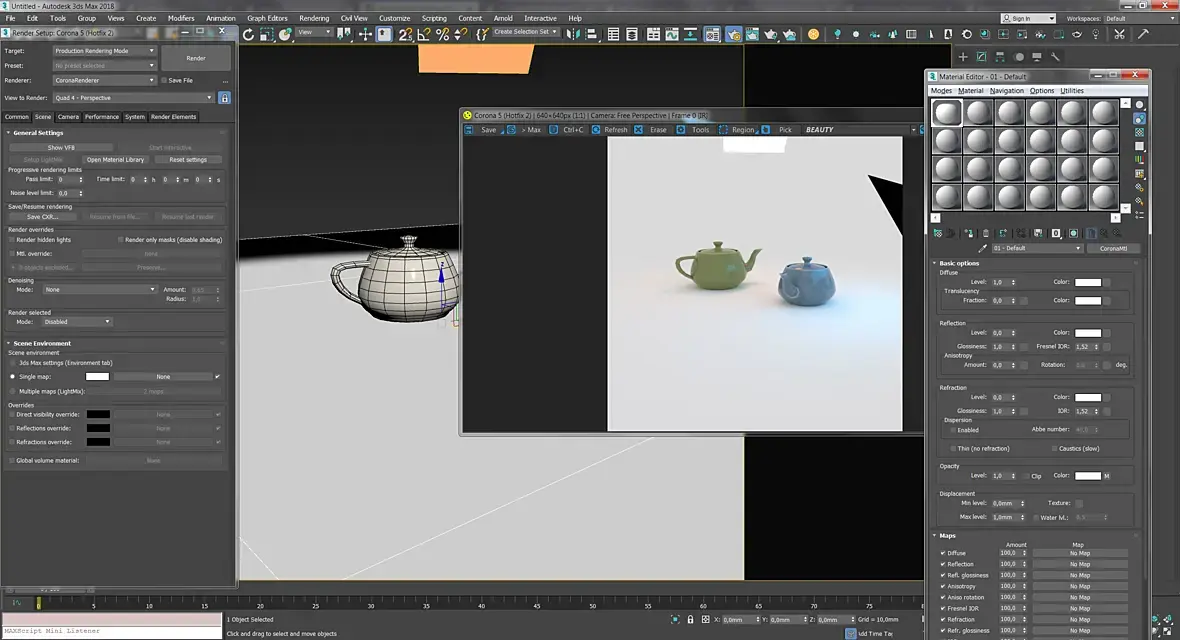Enable the Save File checkbox
The image size is (1180, 640).
(x=164, y=80)
